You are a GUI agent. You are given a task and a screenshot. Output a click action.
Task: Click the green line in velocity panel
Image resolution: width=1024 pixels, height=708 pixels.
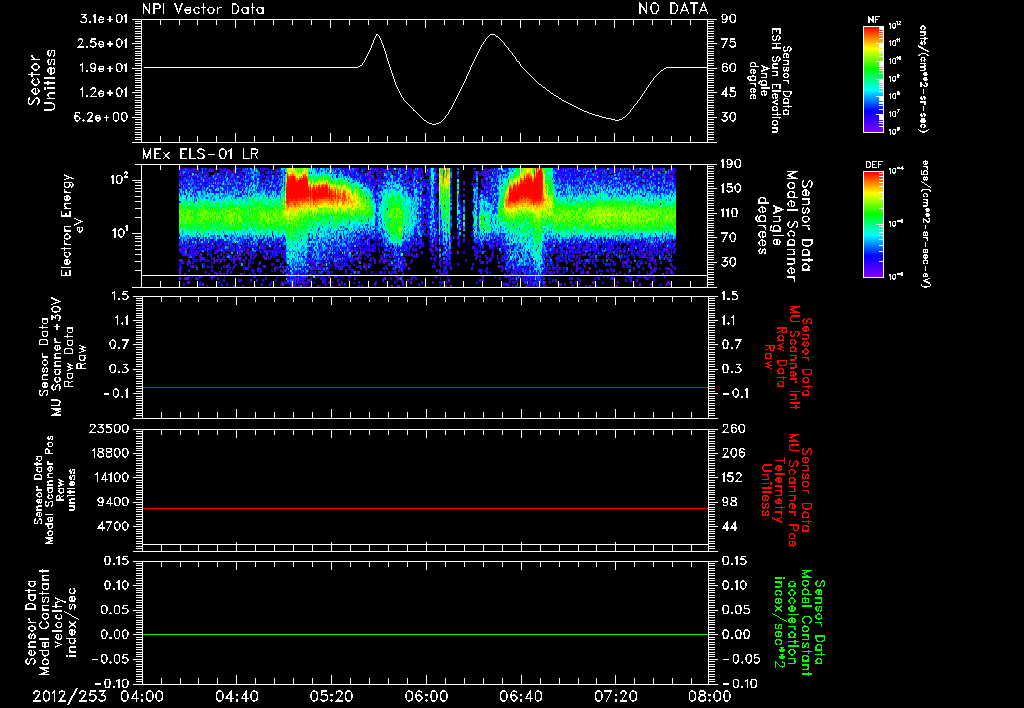click(x=425, y=634)
